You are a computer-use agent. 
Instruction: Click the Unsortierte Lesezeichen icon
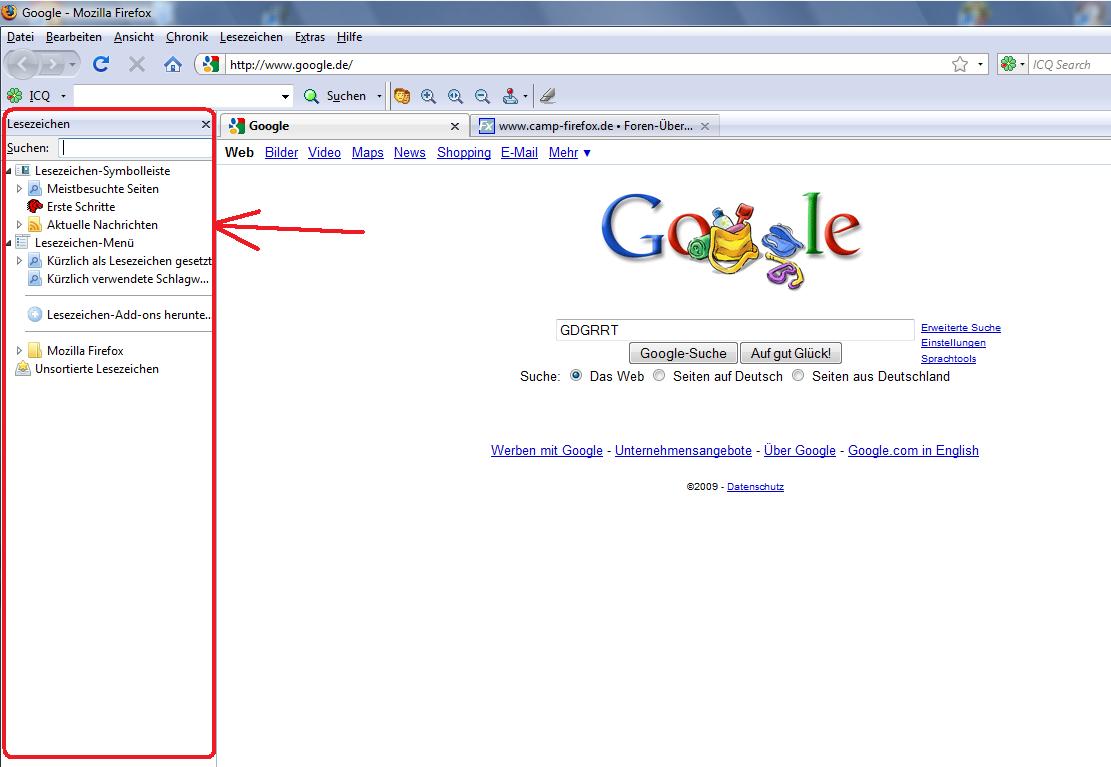click(x=23, y=369)
